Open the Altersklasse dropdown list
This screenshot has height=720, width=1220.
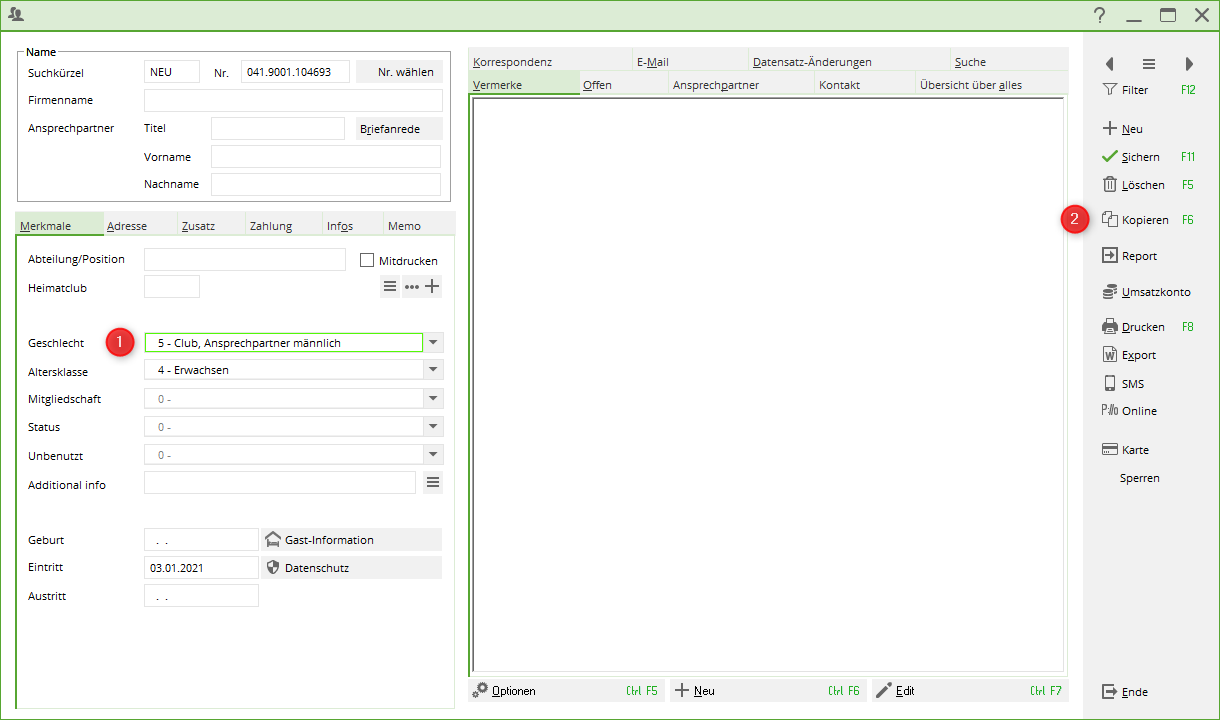pyautogui.click(x=433, y=370)
